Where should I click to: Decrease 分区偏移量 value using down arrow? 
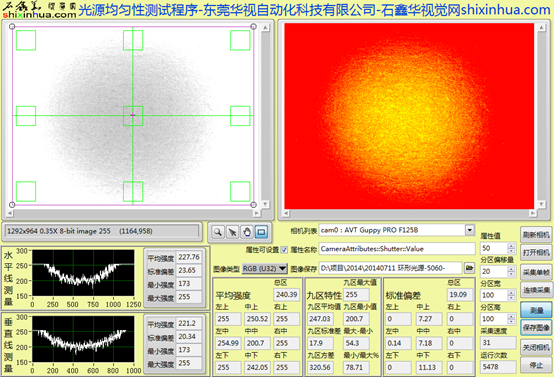(x=511, y=274)
